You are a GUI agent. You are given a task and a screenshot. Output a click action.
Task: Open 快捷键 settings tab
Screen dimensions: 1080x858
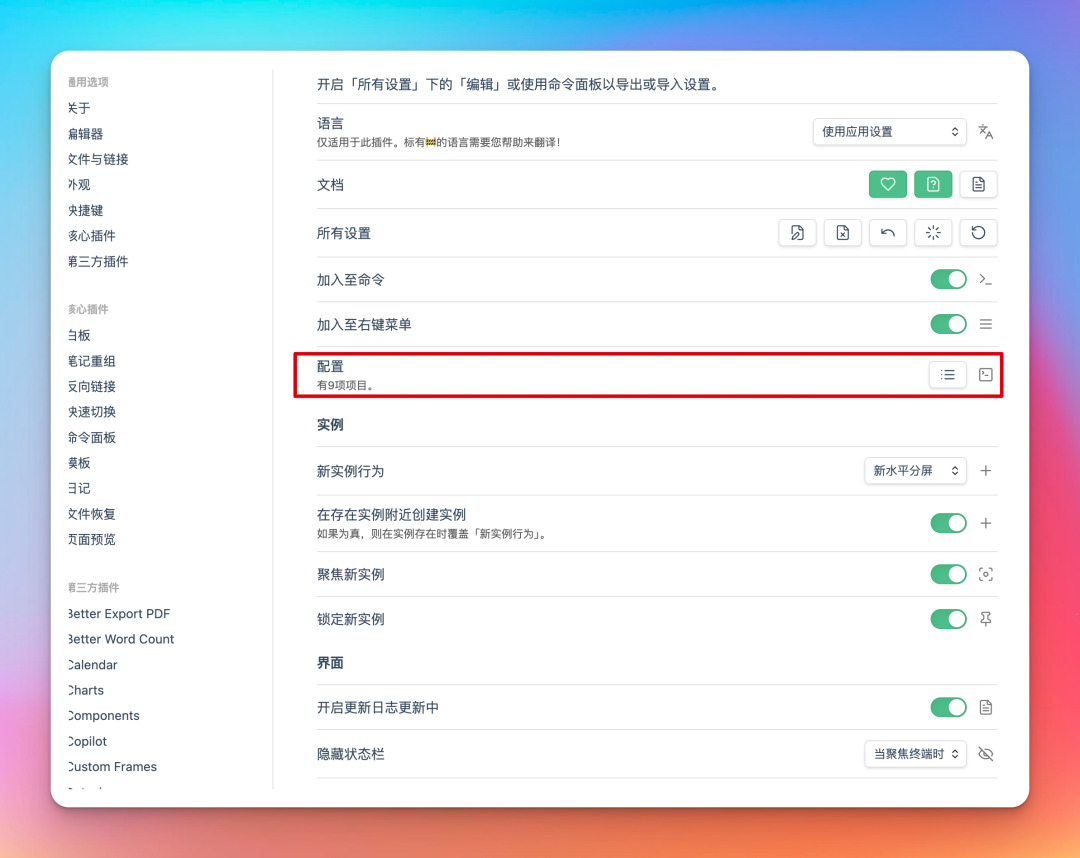85,210
